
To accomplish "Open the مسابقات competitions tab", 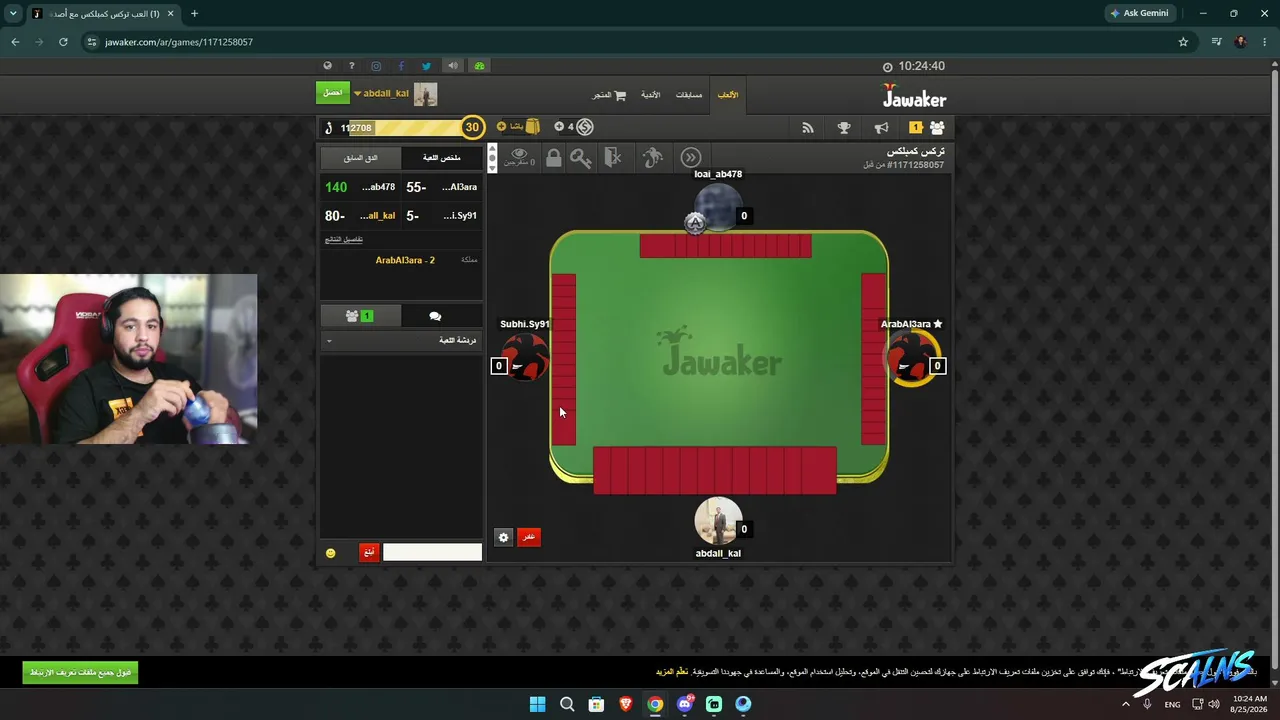I will (689, 95).
